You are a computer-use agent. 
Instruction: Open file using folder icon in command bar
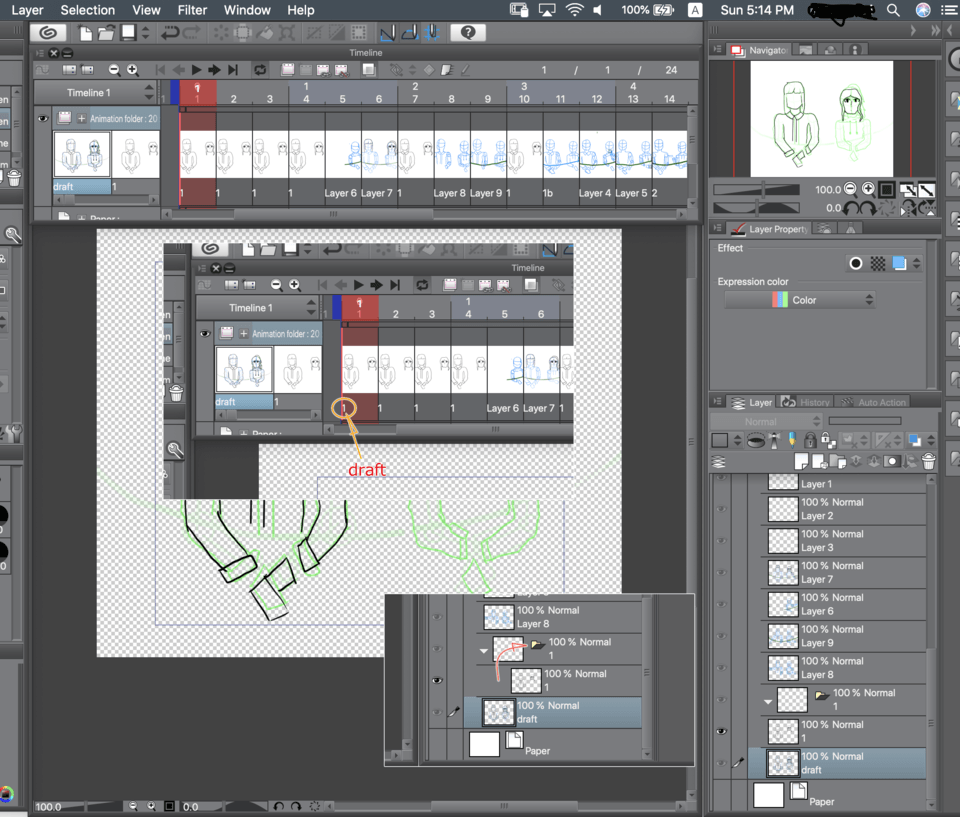(107, 32)
